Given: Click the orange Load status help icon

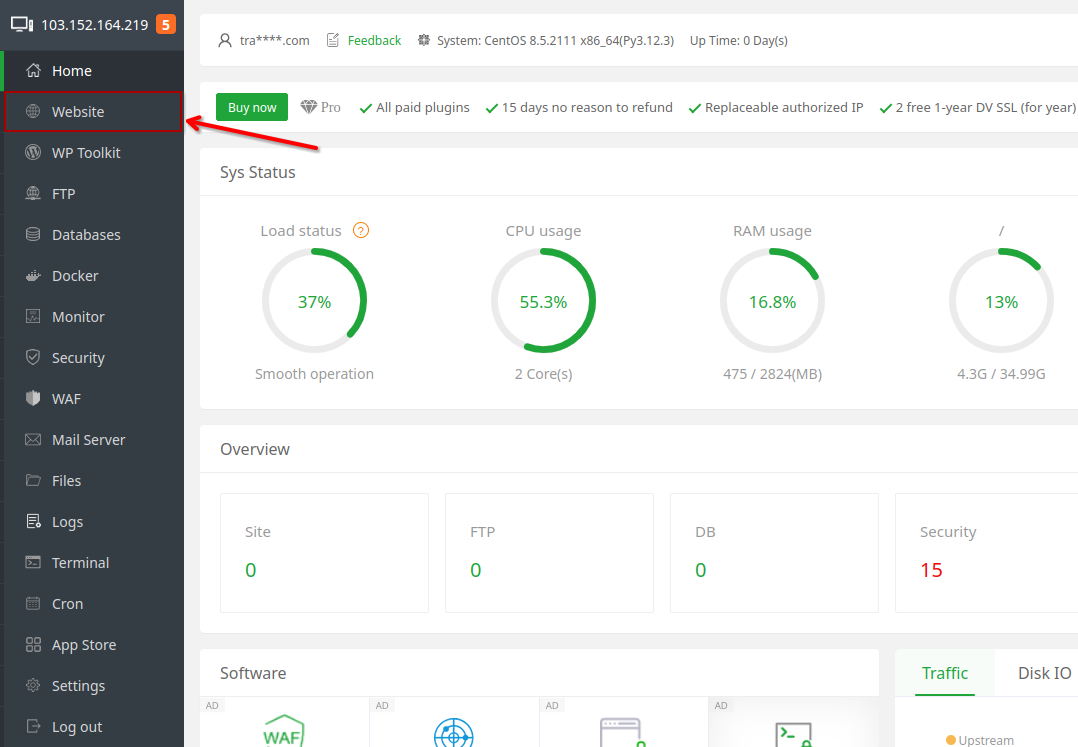Looking at the screenshot, I should coord(361,231).
